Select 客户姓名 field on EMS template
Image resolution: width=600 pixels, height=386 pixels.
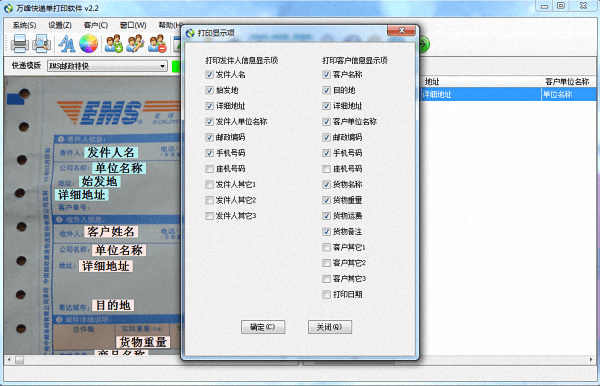111,231
